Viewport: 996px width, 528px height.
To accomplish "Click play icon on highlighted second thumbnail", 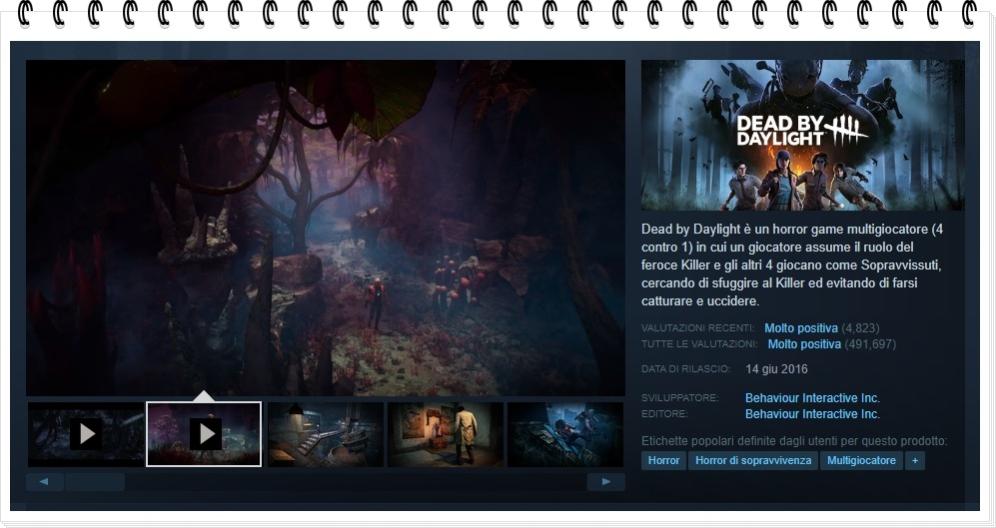I will coord(205,434).
